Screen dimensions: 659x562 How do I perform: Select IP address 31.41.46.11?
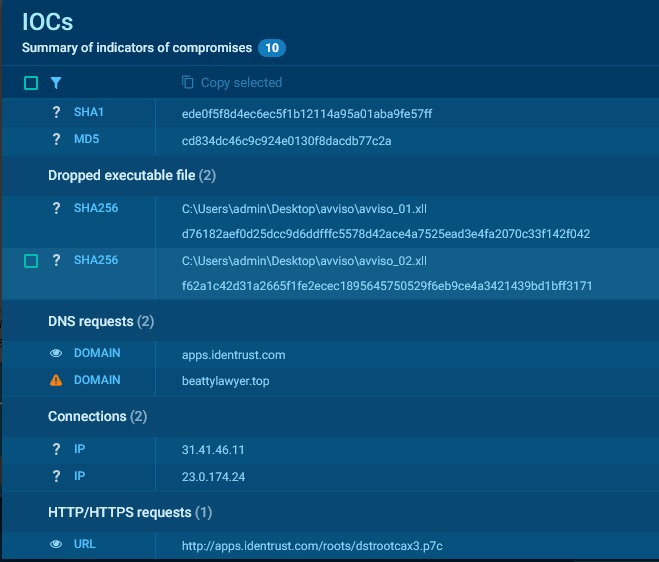click(x=213, y=450)
